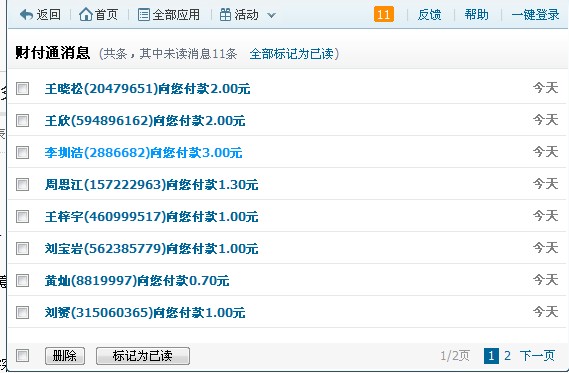Image resolution: width=569 pixels, height=373 pixels.
Task: Tick checkbox for 王欣 payment message
Action: (x=22, y=120)
